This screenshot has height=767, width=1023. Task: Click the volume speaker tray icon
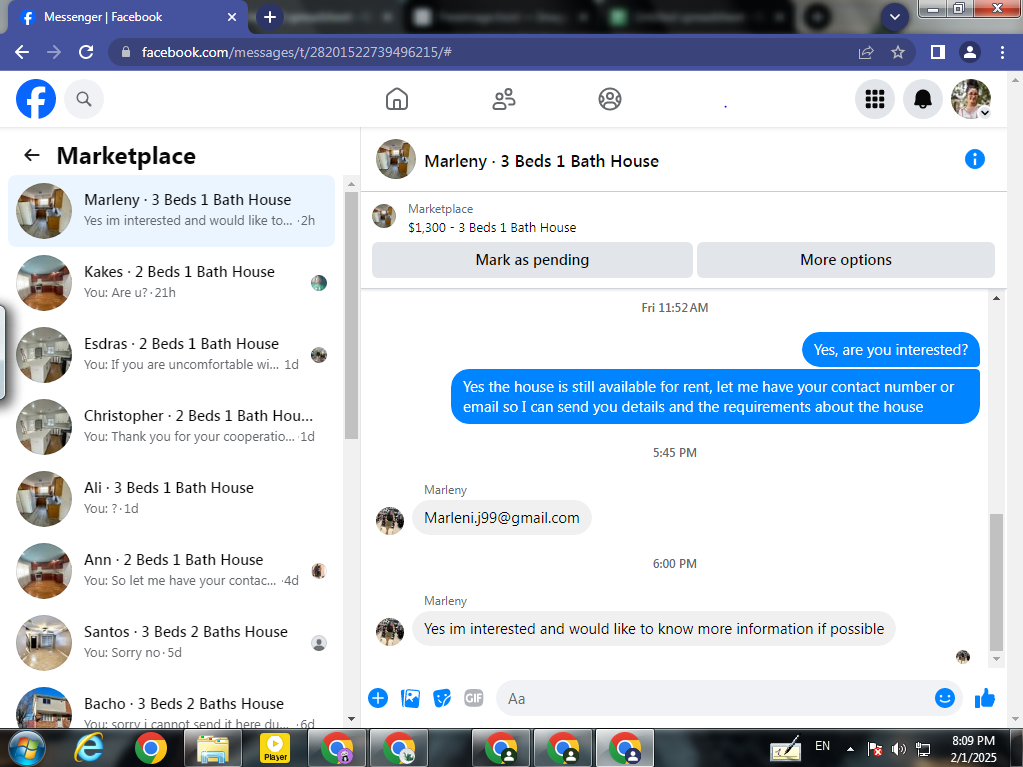tap(899, 749)
